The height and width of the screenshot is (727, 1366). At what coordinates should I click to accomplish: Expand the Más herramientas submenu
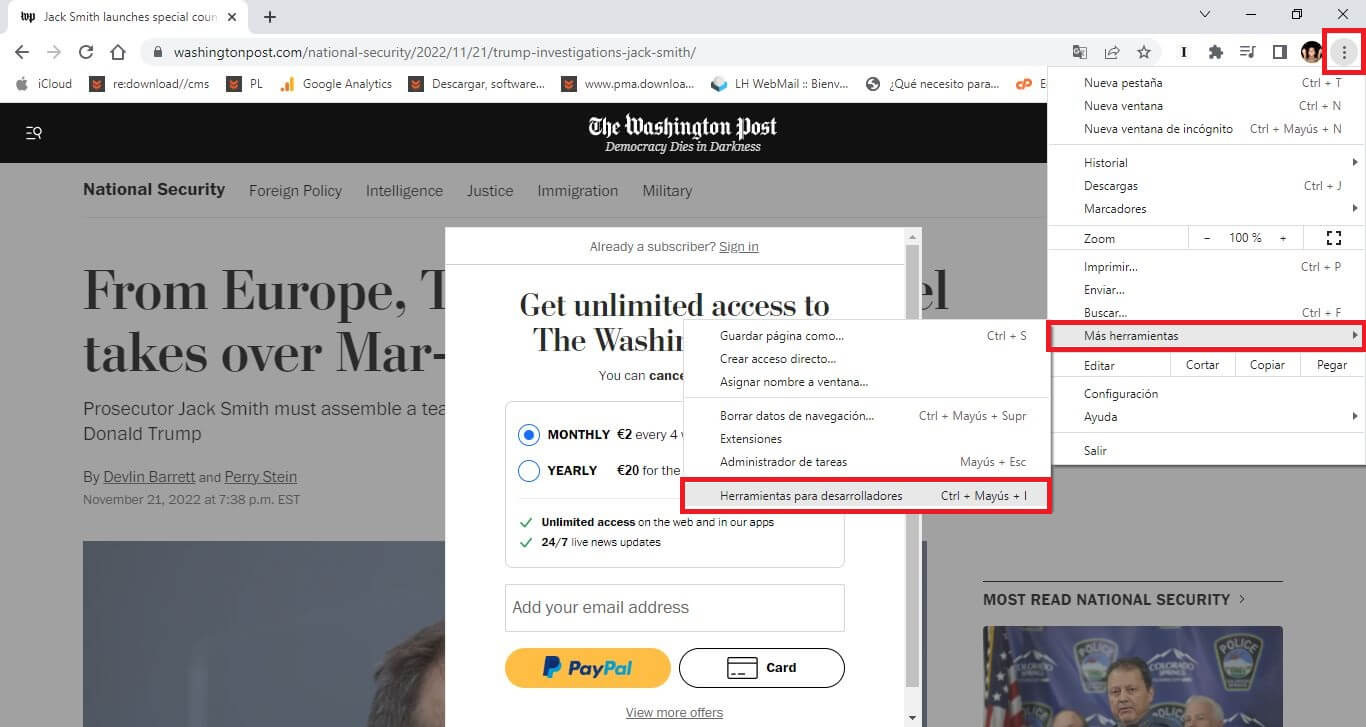click(x=1206, y=336)
